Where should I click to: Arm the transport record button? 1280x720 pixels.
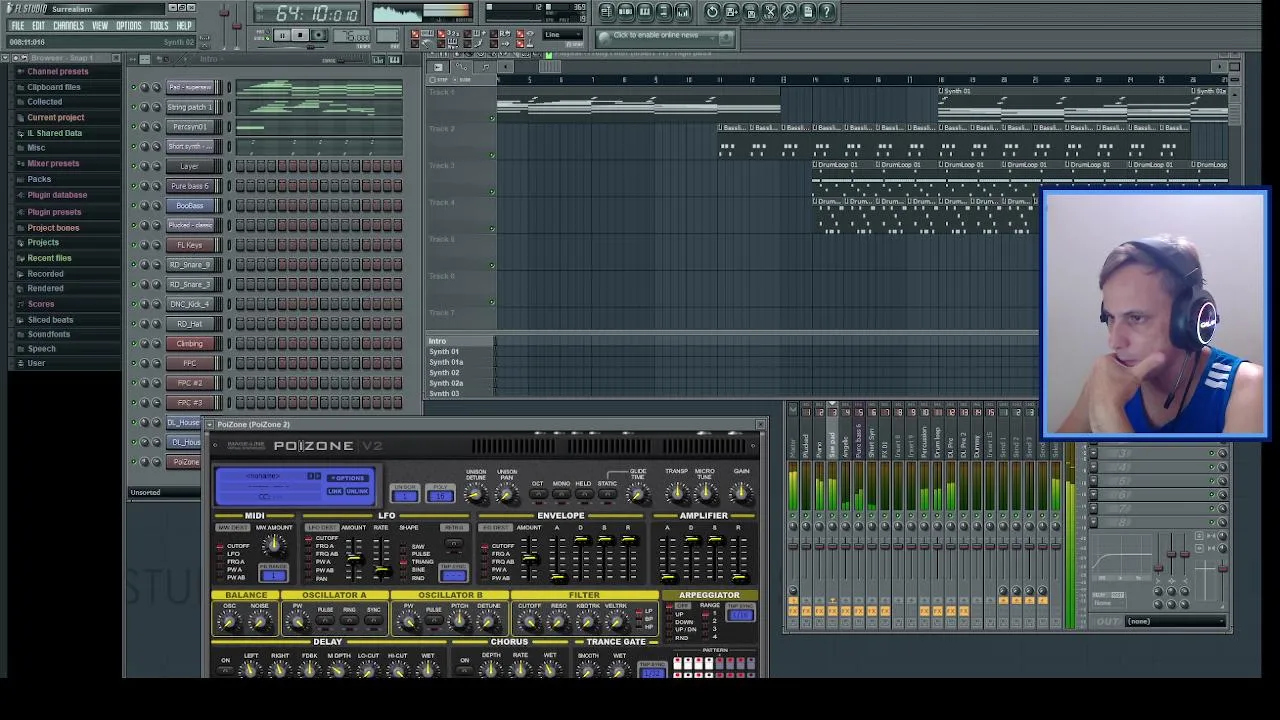click(318, 36)
